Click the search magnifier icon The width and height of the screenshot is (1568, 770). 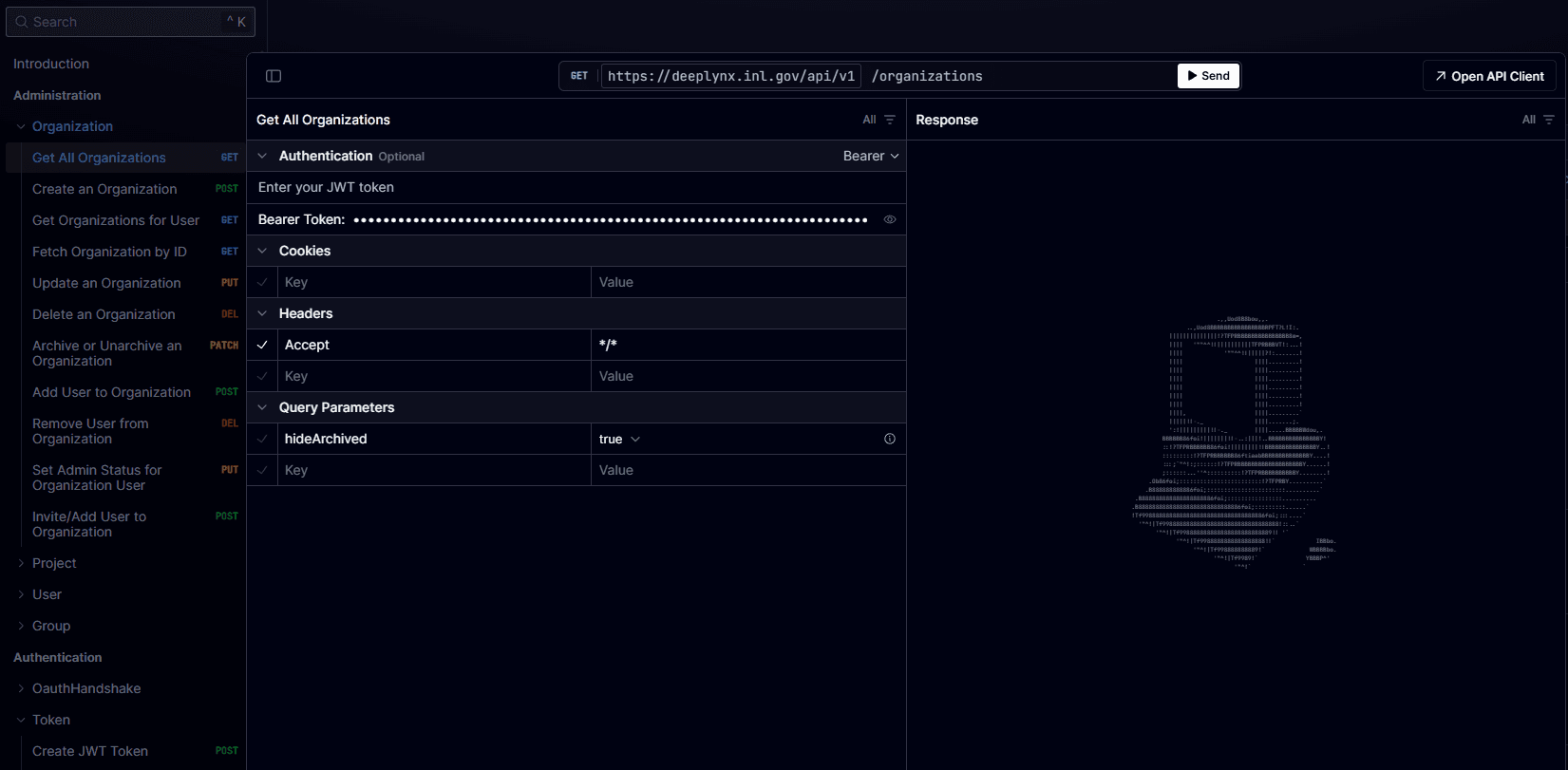coord(21,22)
